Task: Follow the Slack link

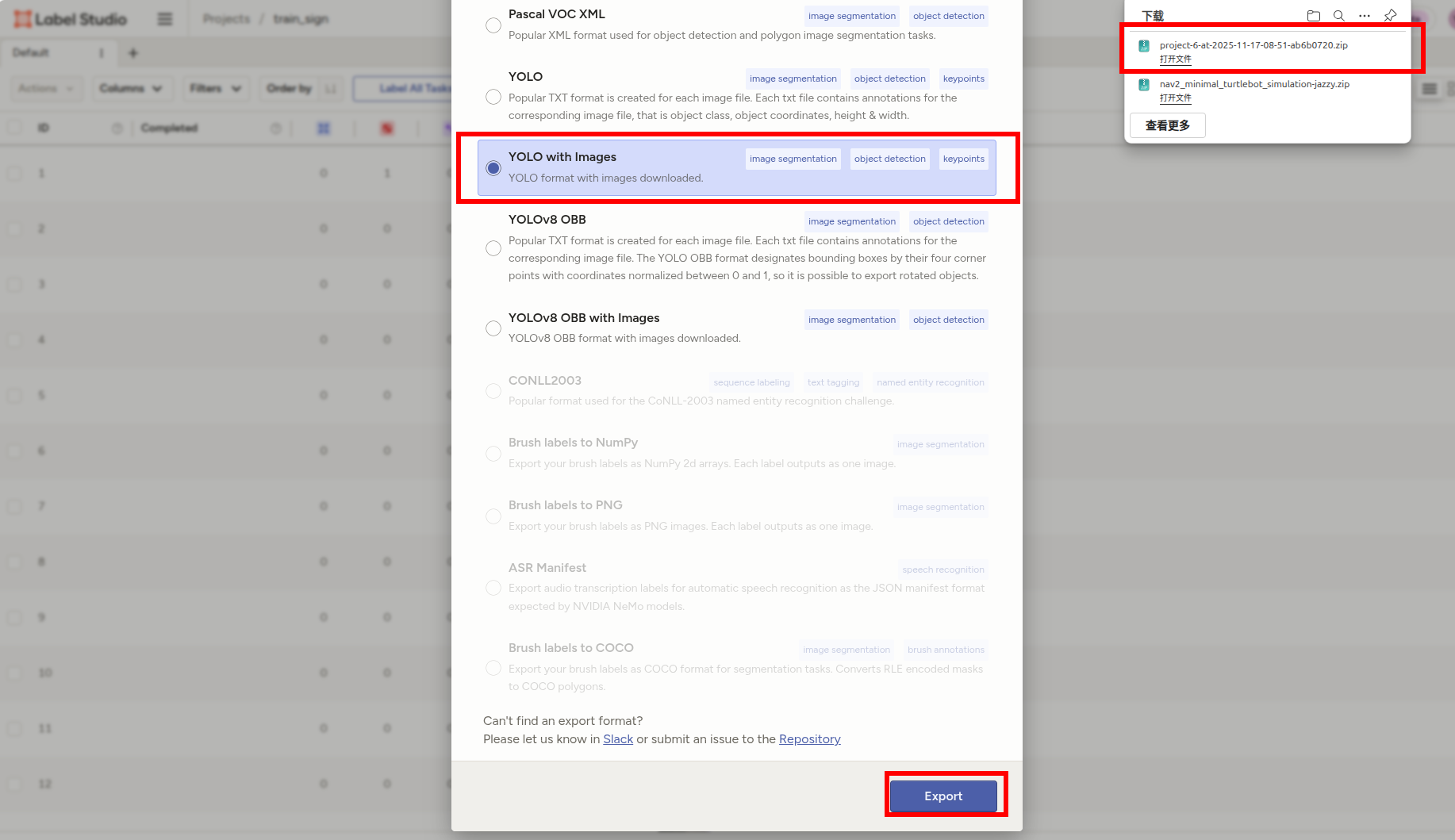Action: coord(617,739)
